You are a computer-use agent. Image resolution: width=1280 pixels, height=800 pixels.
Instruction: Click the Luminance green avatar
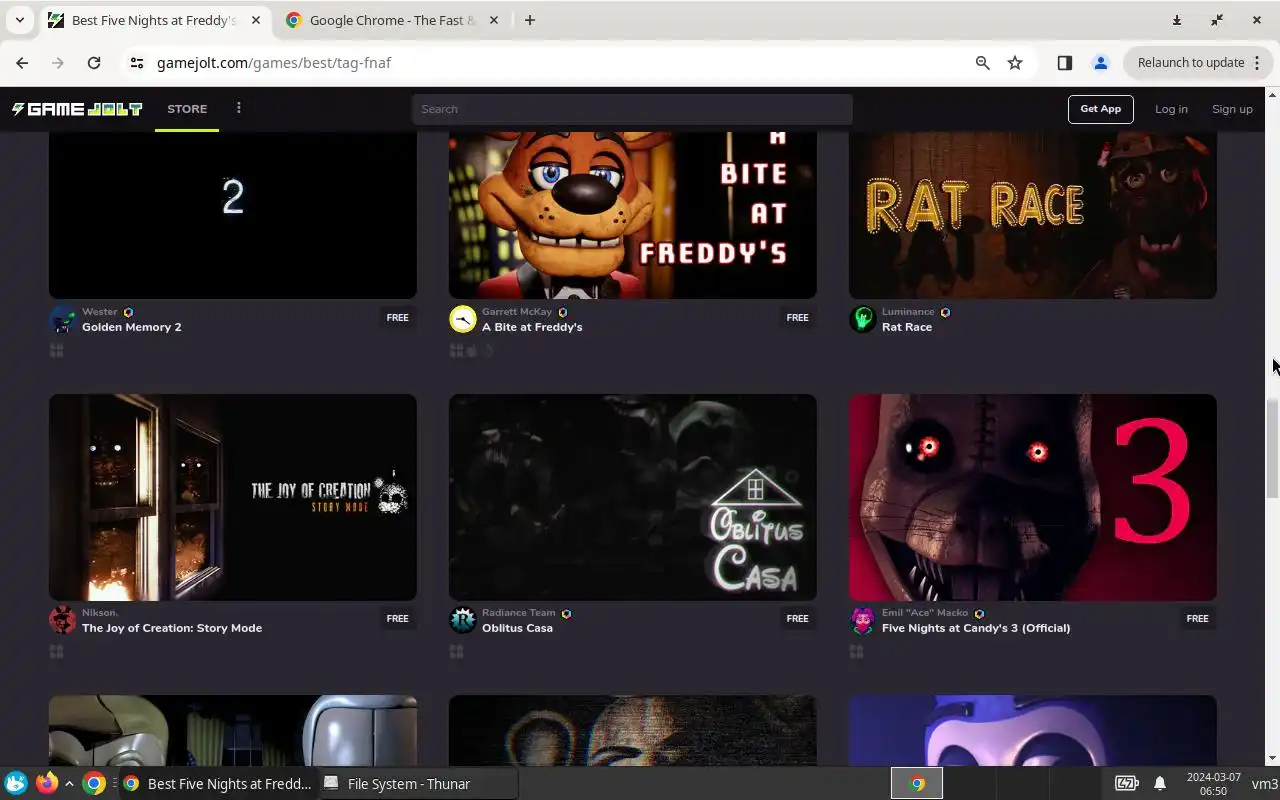click(863, 319)
